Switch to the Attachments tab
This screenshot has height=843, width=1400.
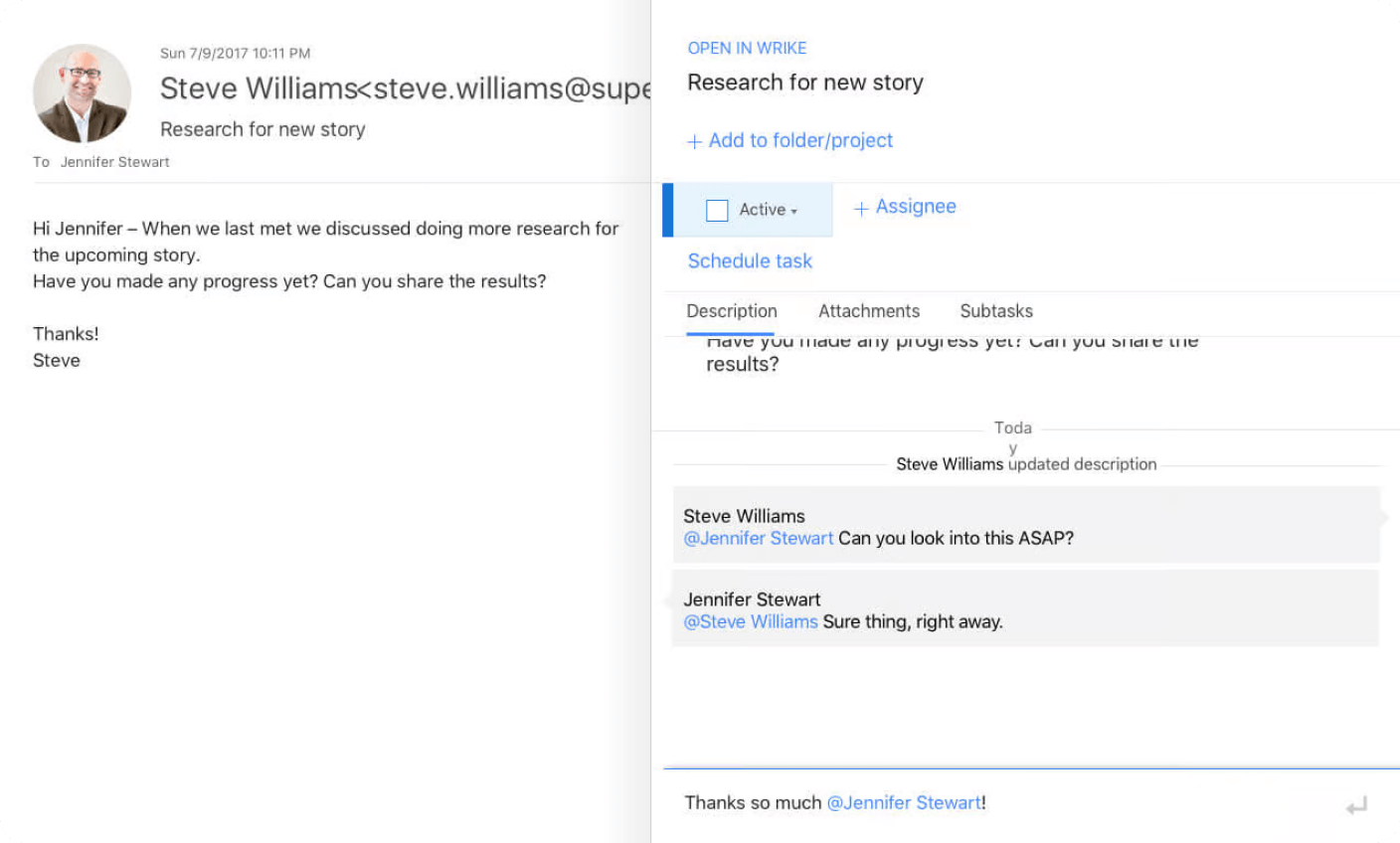click(x=868, y=311)
